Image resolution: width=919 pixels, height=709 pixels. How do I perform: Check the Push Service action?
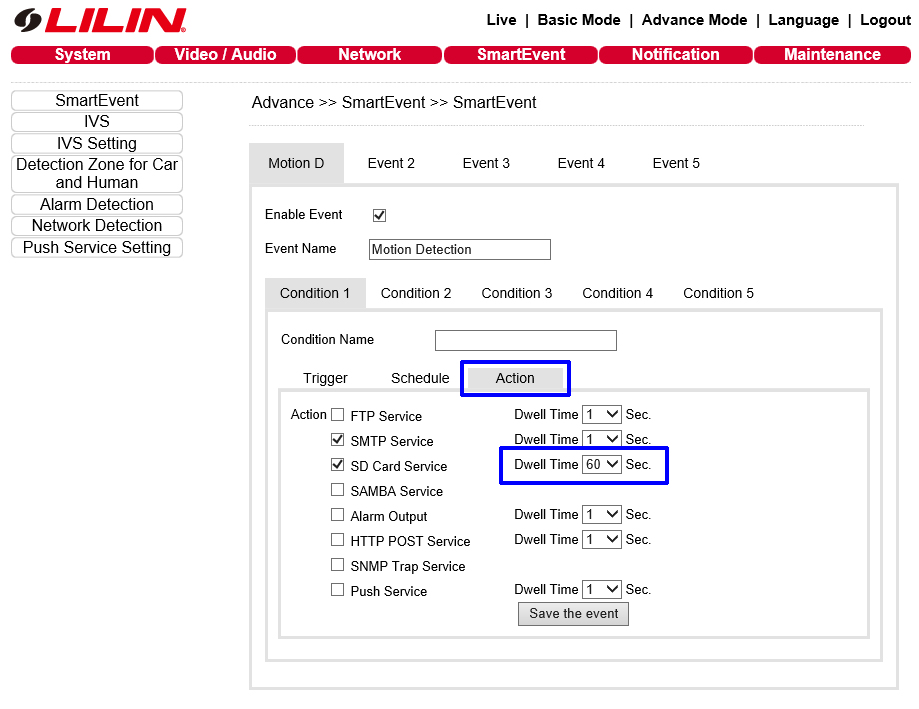click(x=338, y=590)
